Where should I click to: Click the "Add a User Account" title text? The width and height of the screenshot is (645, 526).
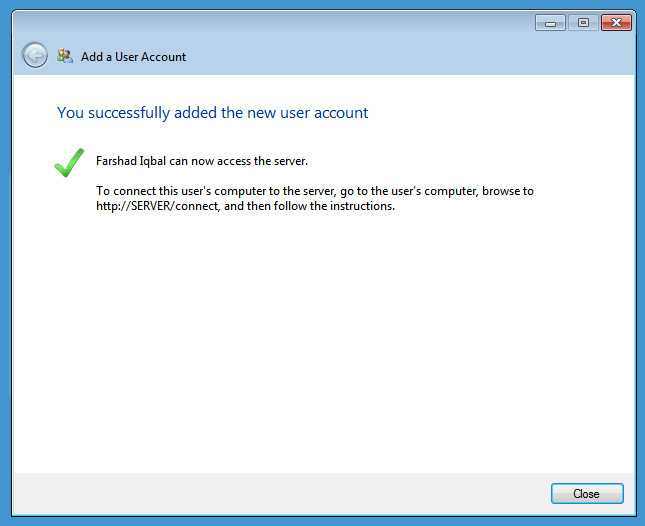[133, 57]
